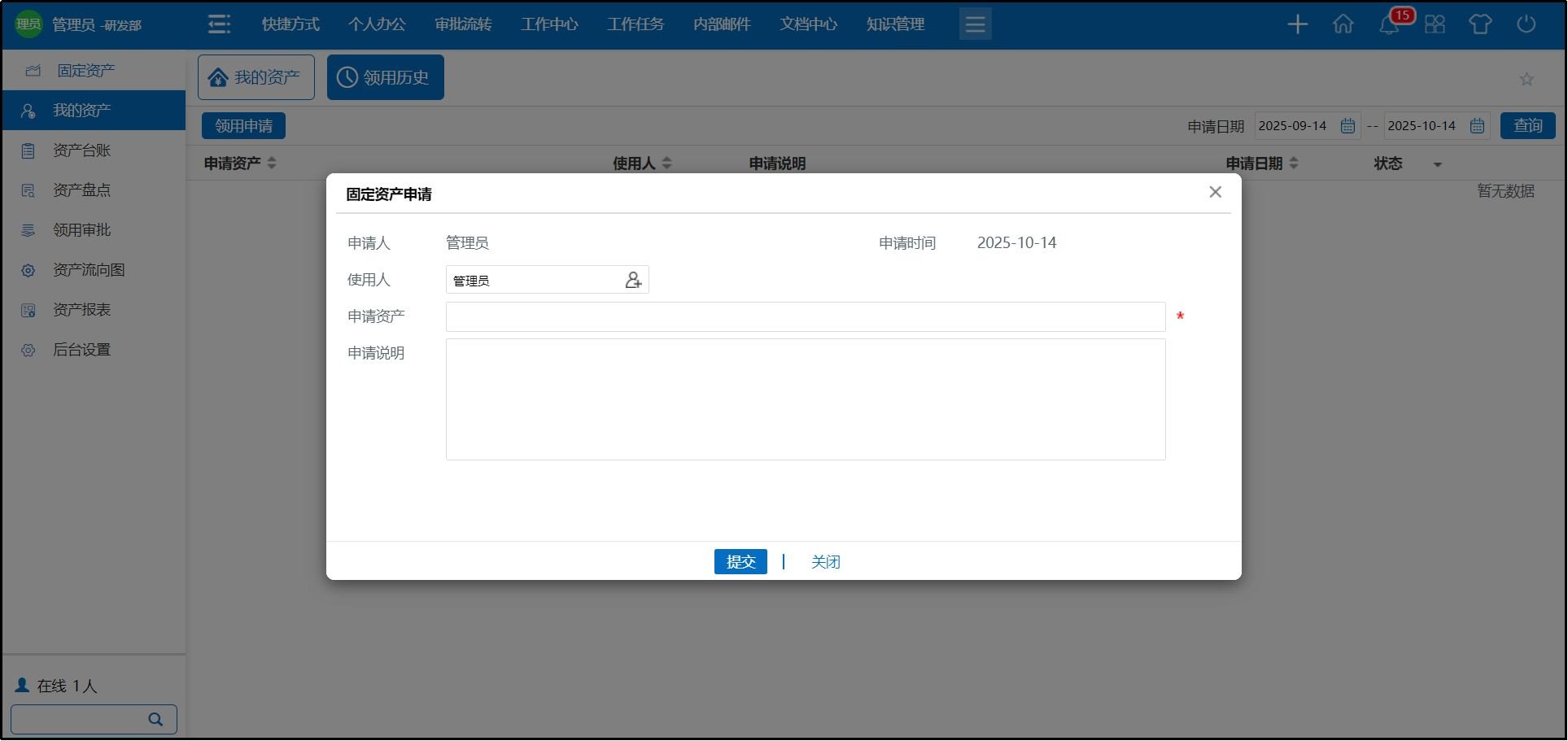Click the plus icon in top bar
This screenshot has width=1568, height=741.
[1297, 24]
